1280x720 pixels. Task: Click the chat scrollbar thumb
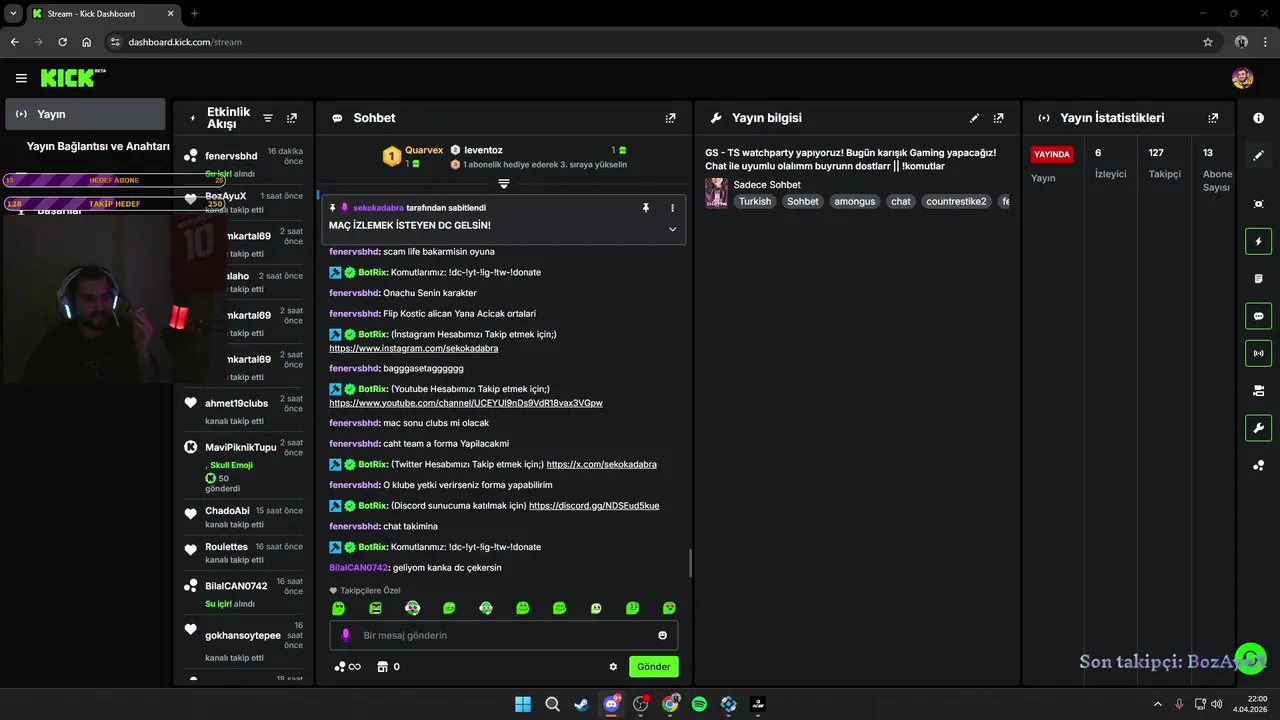[690, 563]
